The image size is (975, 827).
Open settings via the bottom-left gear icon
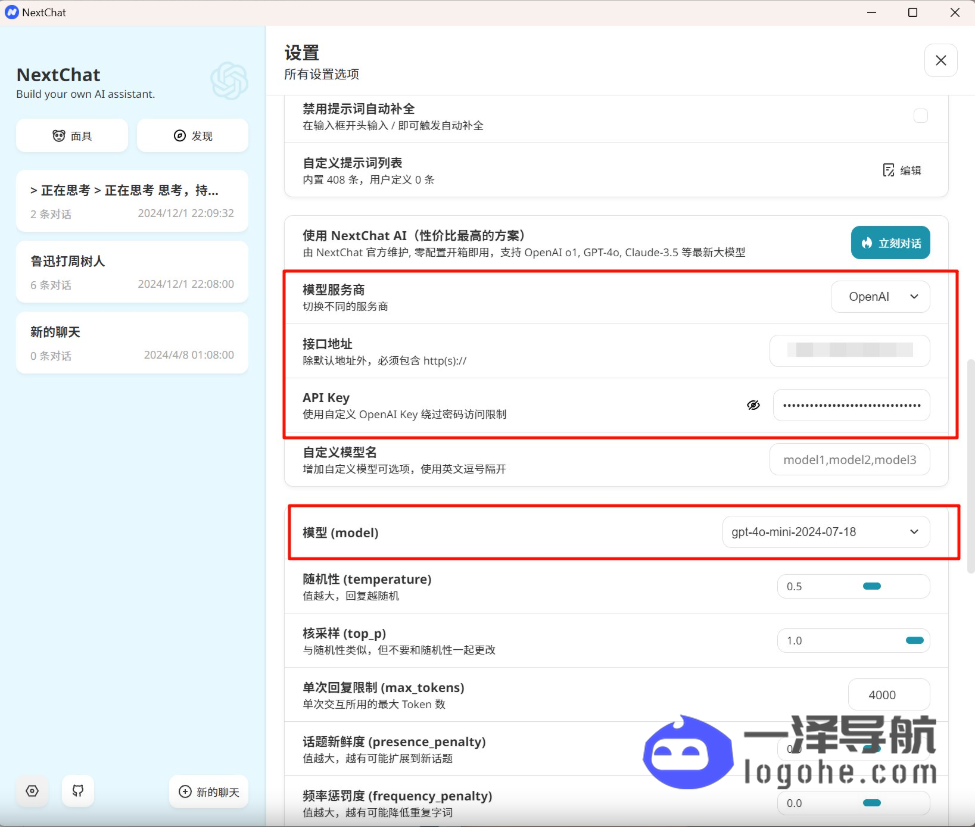[x=32, y=791]
